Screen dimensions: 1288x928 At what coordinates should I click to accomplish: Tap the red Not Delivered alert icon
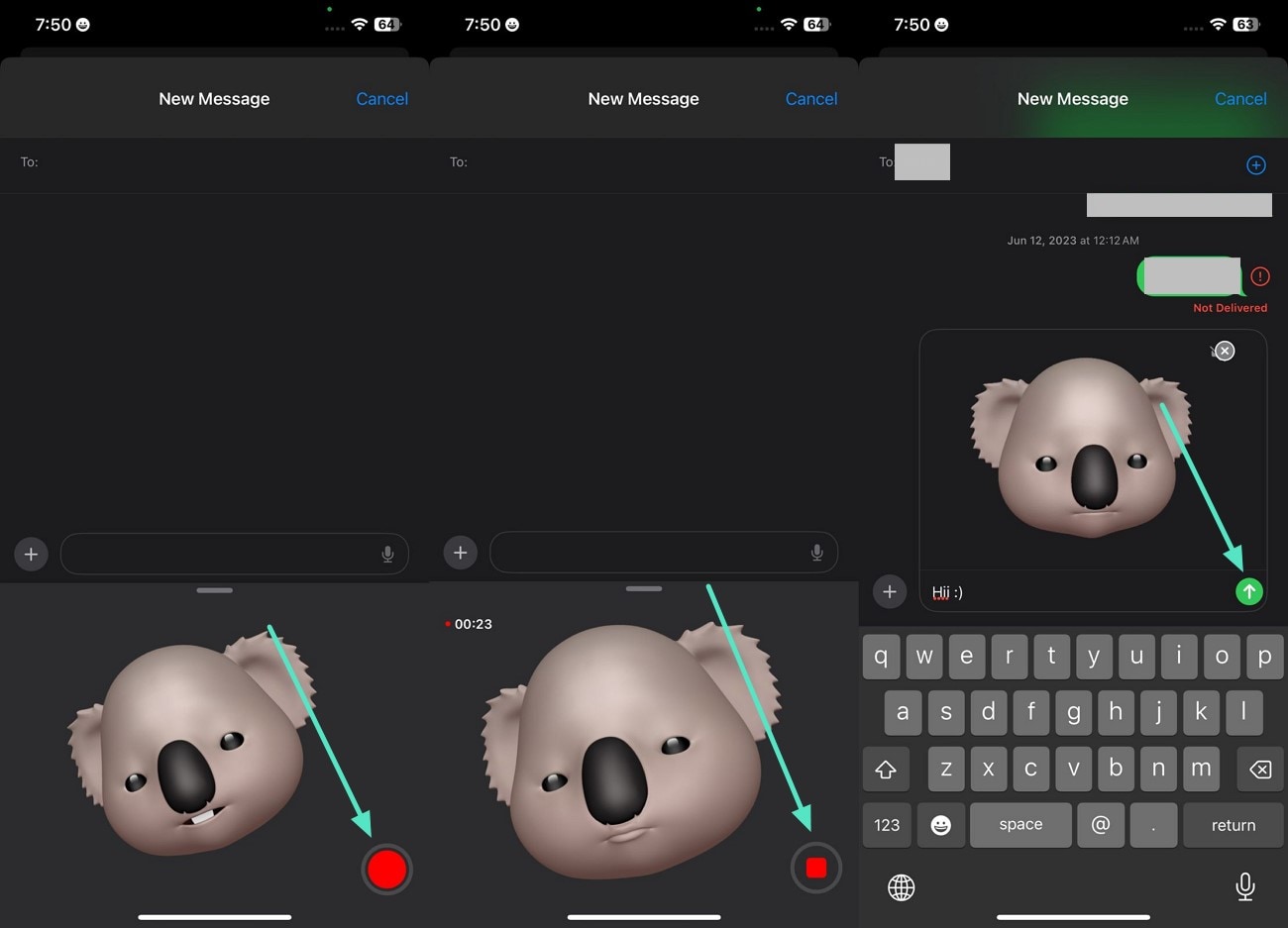tap(1259, 276)
